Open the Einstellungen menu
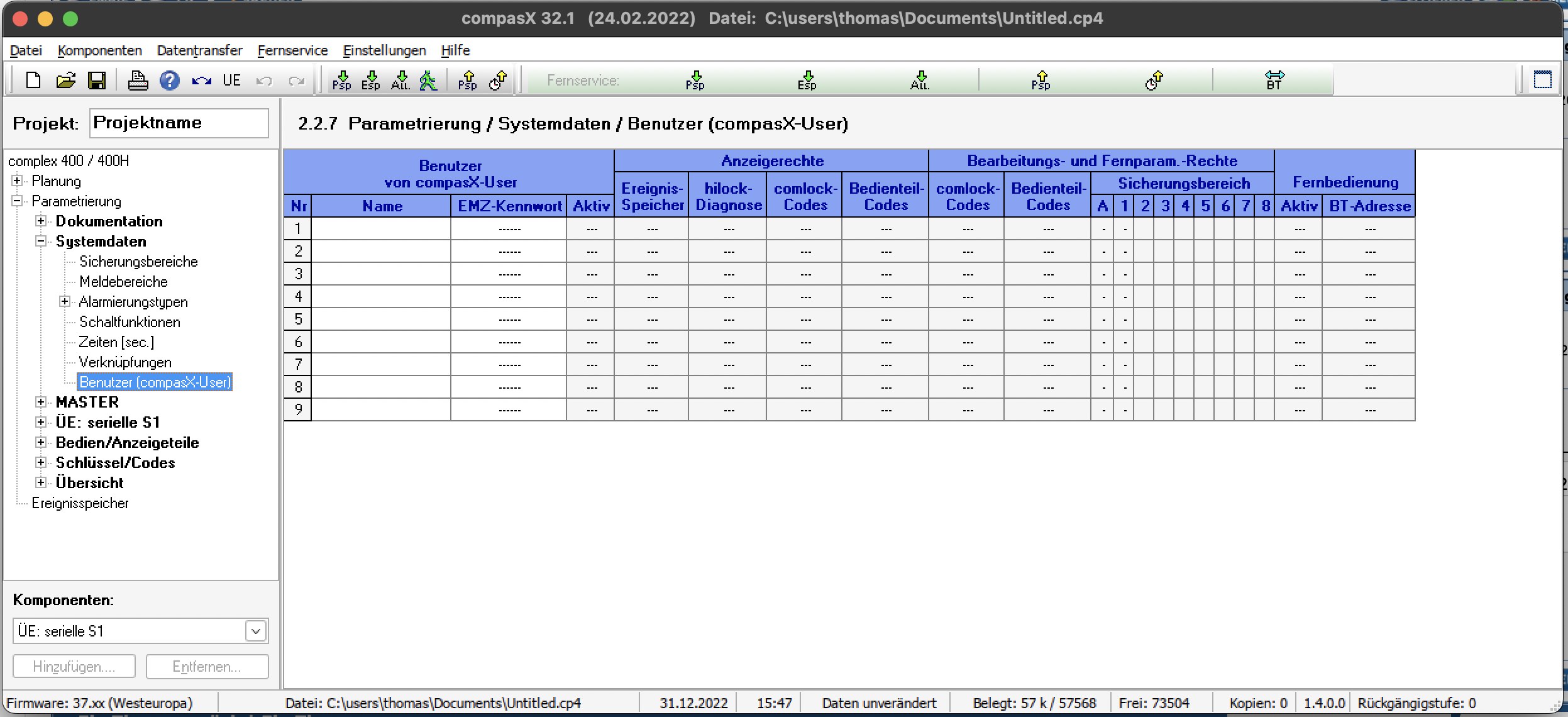 click(384, 50)
